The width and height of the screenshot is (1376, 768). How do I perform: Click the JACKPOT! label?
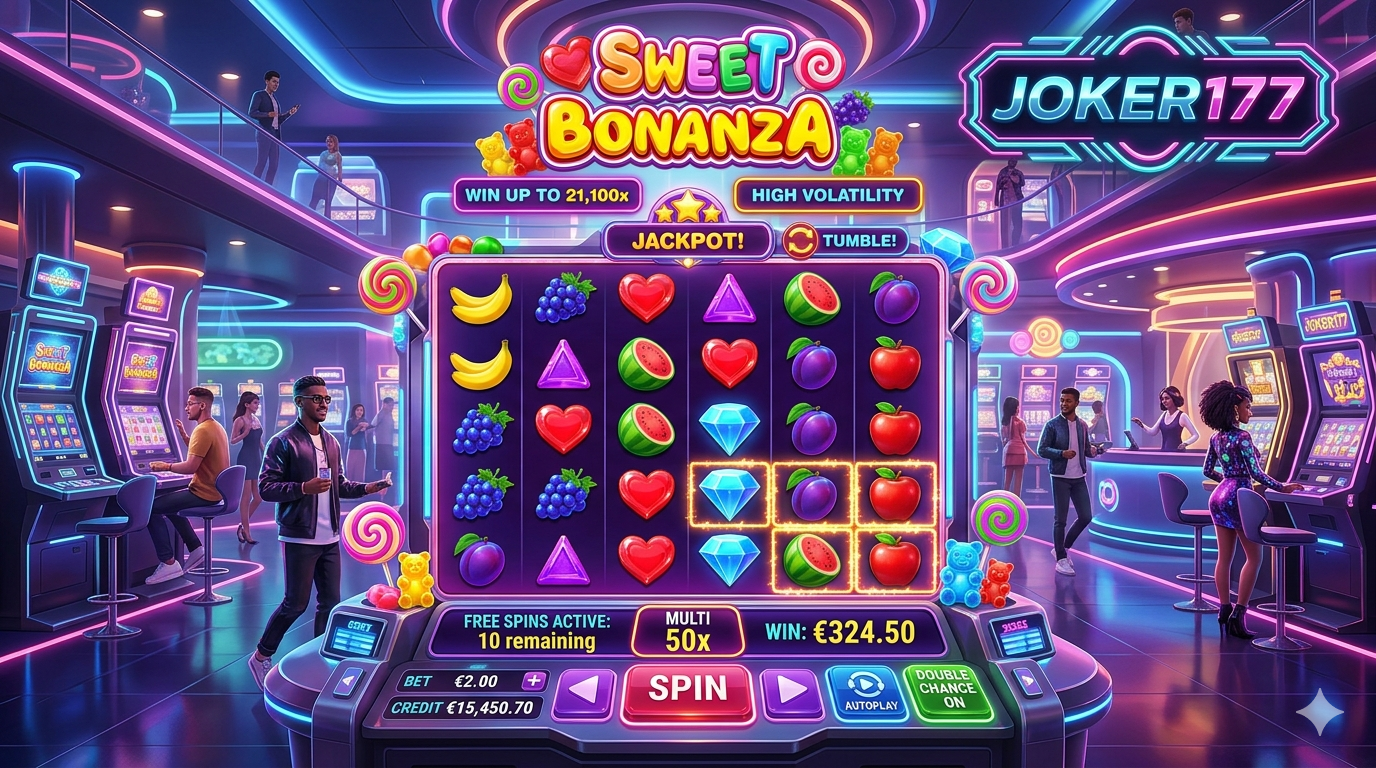[x=687, y=241]
